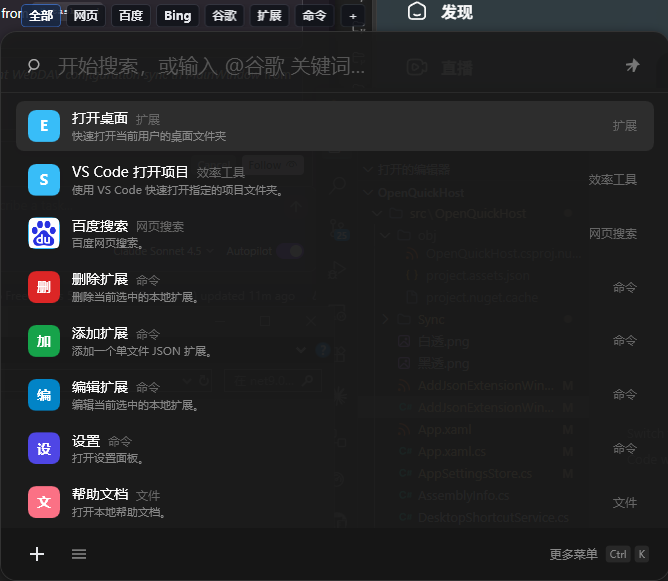Click the K key hint

(x=642, y=554)
